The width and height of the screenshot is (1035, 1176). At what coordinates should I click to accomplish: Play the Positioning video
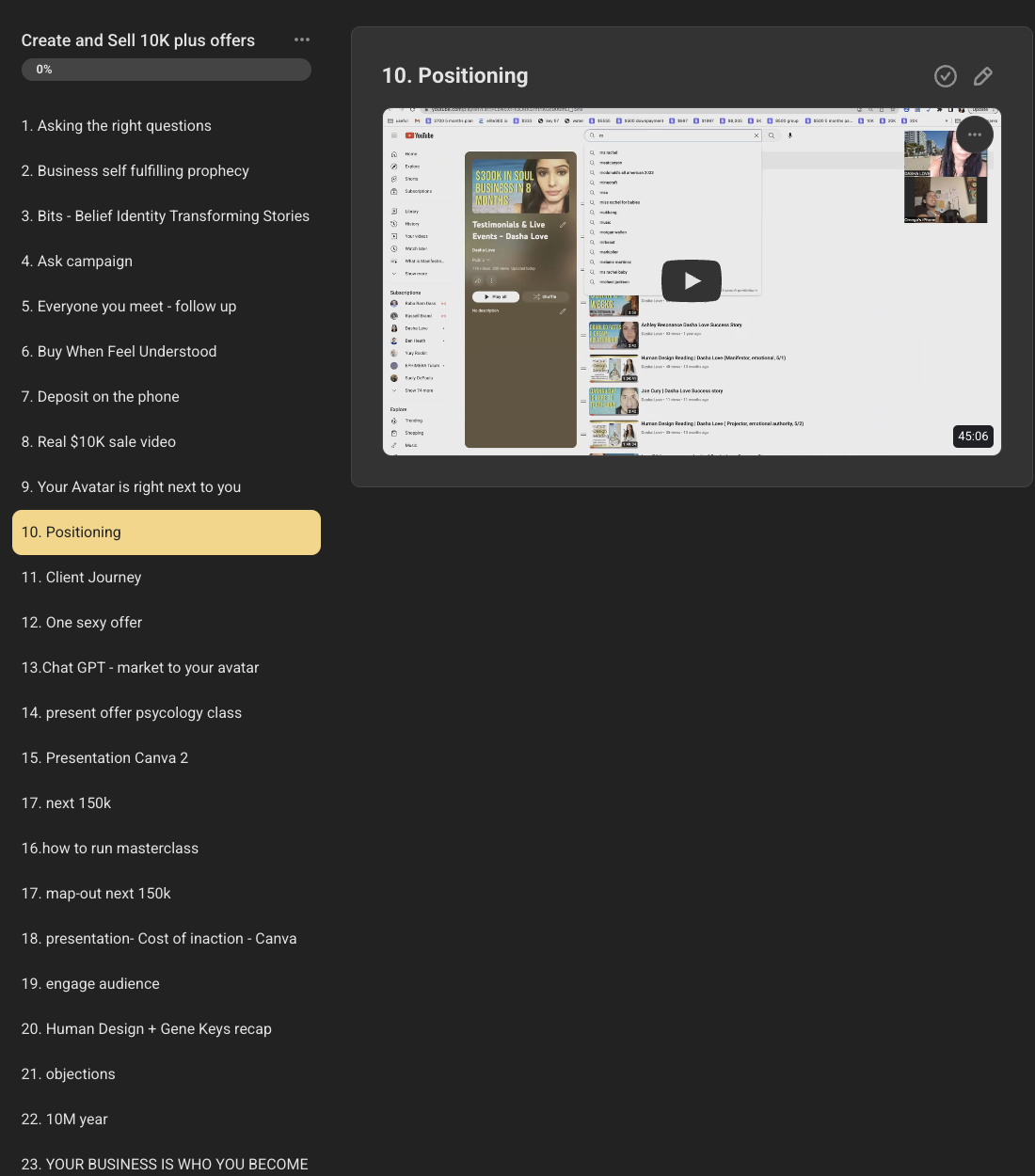pos(692,280)
